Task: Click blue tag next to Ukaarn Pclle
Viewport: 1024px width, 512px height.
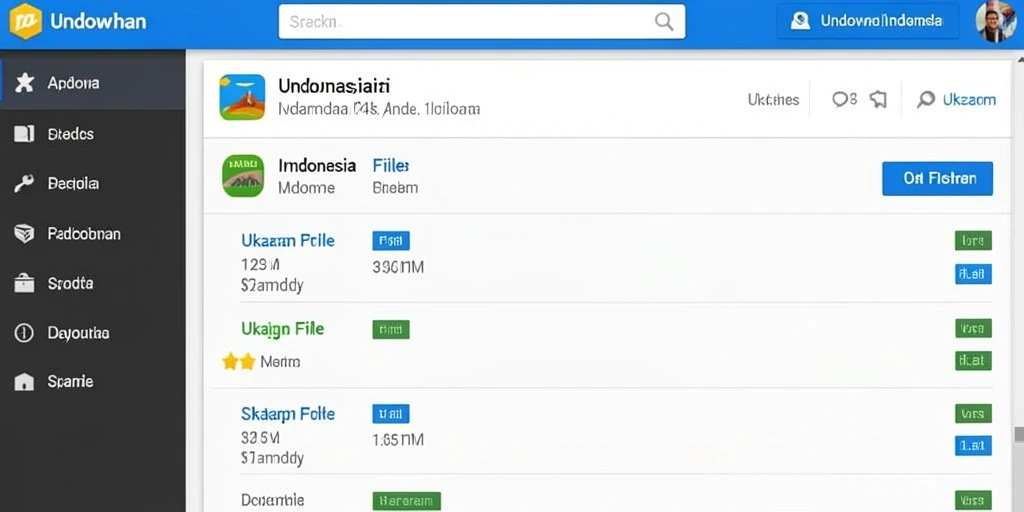Action: 391,241
